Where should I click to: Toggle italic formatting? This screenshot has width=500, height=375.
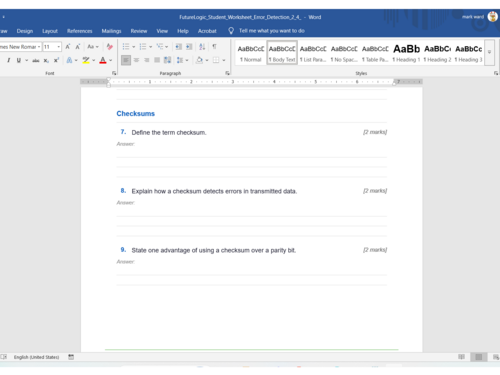pos(8,60)
